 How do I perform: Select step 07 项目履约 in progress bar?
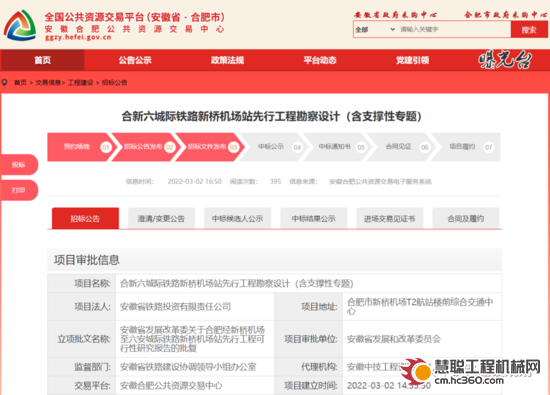coord(465,147)
